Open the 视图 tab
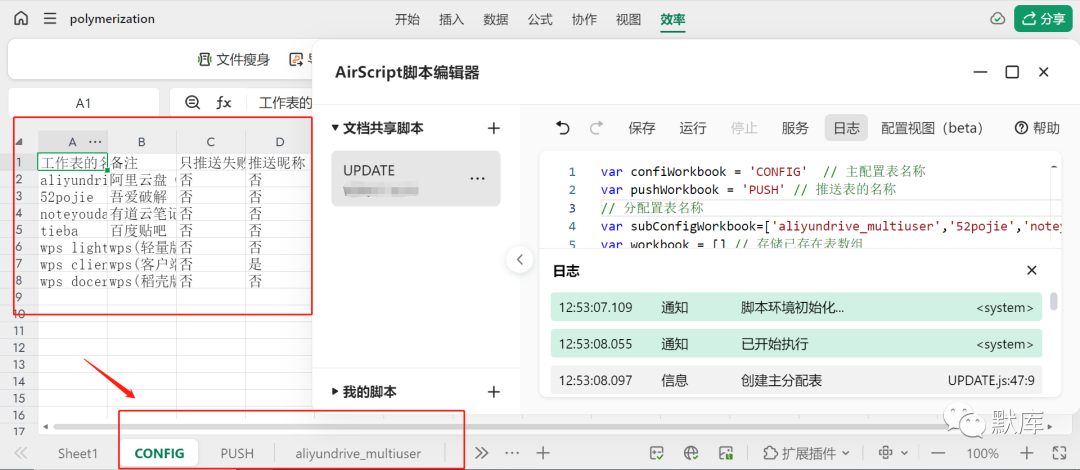Viewport: 1080px width, 470px height. tap(628, 19)
